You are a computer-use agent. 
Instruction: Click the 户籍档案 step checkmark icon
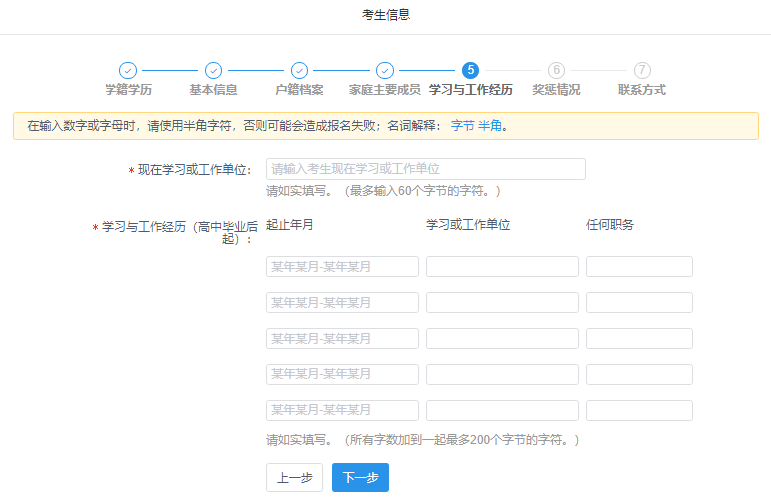299,70
